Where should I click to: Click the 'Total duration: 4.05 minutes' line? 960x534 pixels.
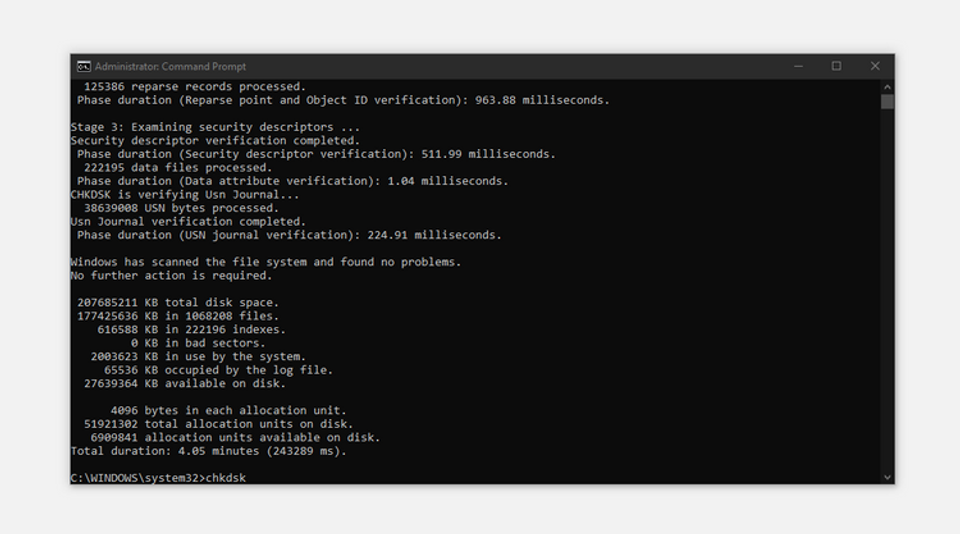[208, 451]
